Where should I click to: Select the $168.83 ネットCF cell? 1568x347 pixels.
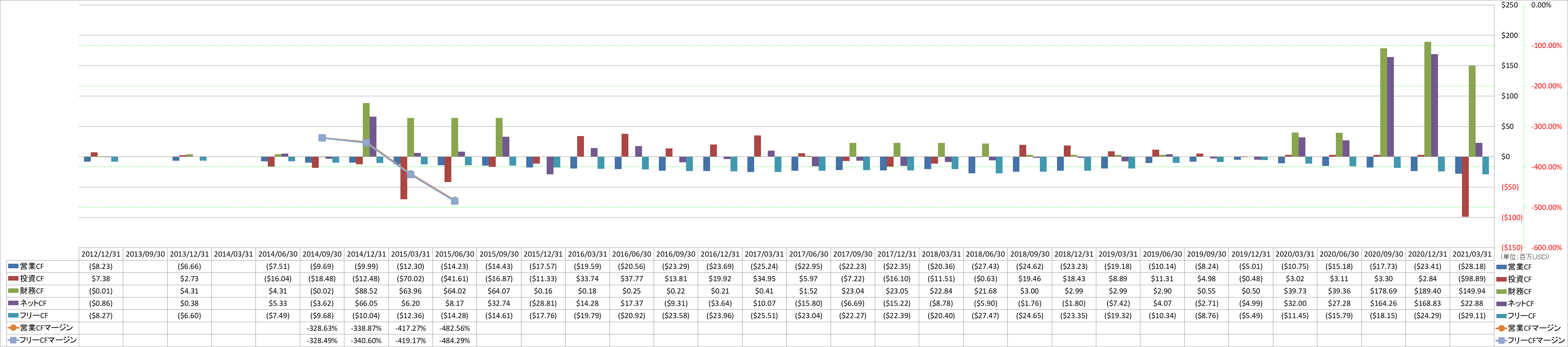click(x=1428, y=303)
